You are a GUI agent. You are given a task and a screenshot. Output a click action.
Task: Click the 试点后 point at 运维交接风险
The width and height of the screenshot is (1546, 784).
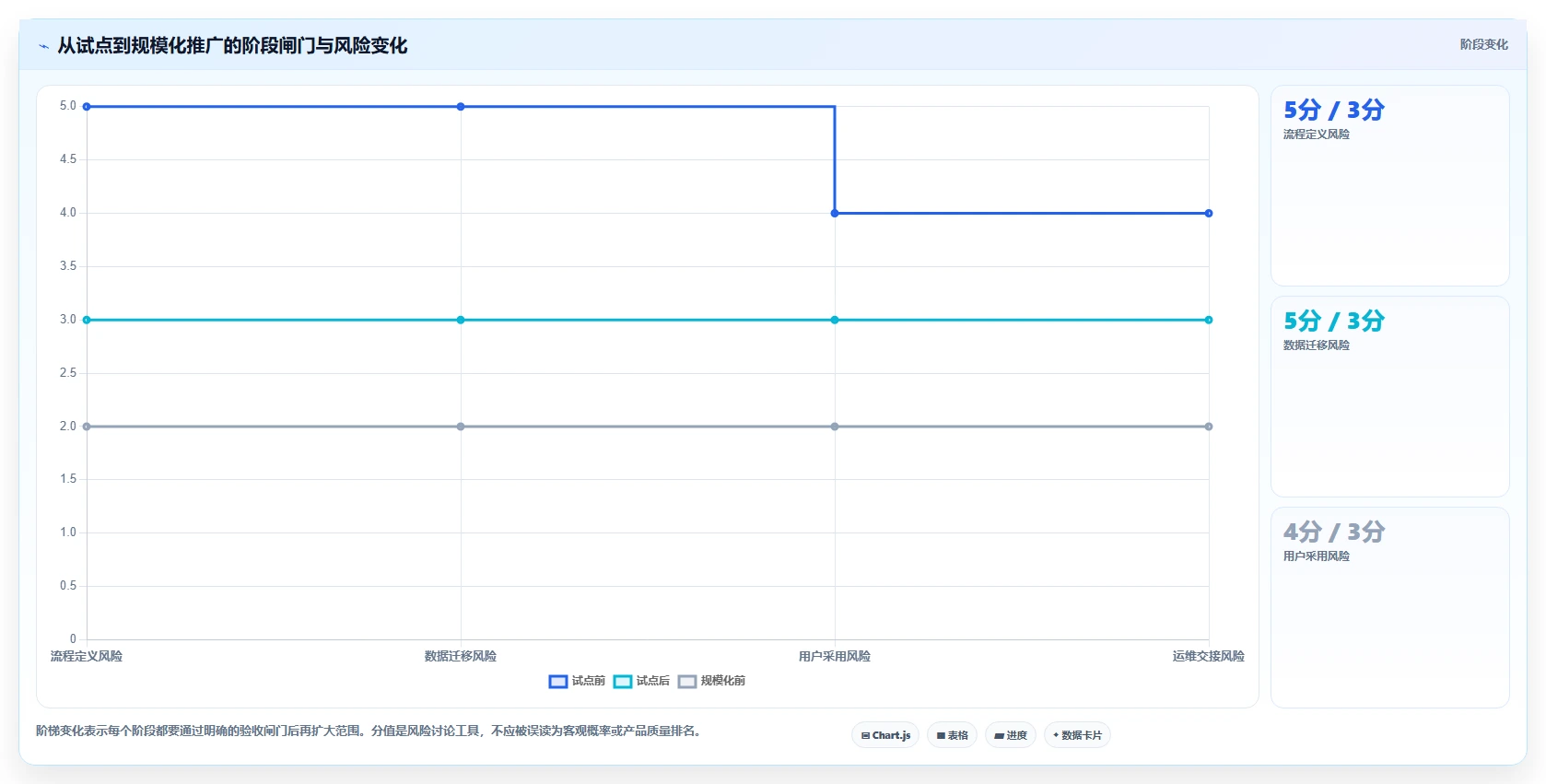coord(1209,320)
